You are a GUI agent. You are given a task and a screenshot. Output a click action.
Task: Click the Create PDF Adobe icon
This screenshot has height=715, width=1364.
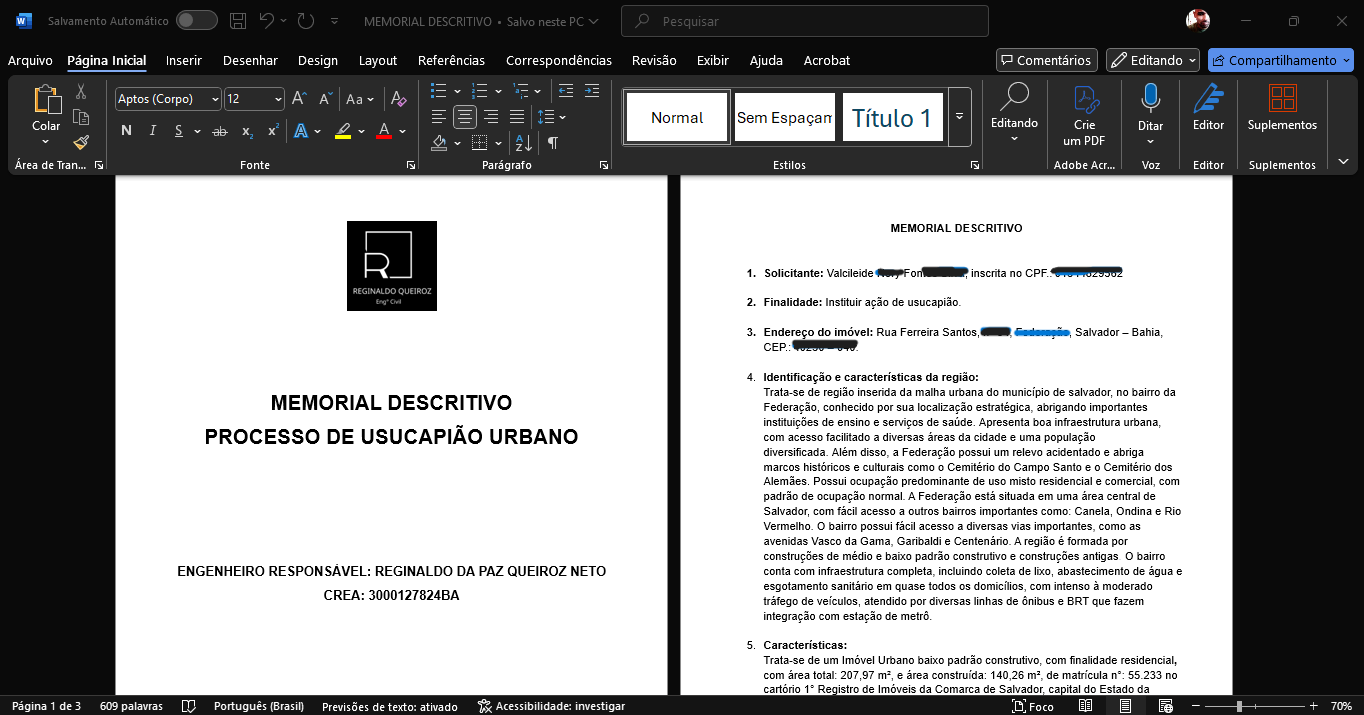tap(1085, 99)
